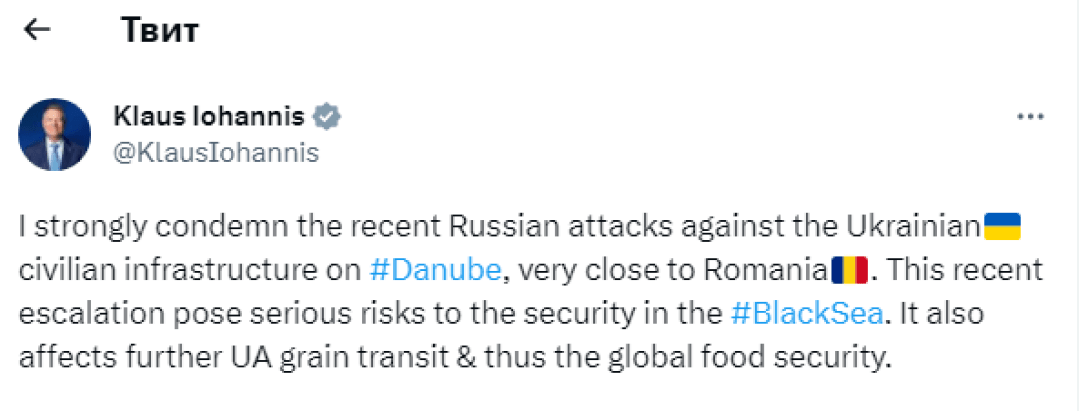Click the 'Твит' page heading

159,30
